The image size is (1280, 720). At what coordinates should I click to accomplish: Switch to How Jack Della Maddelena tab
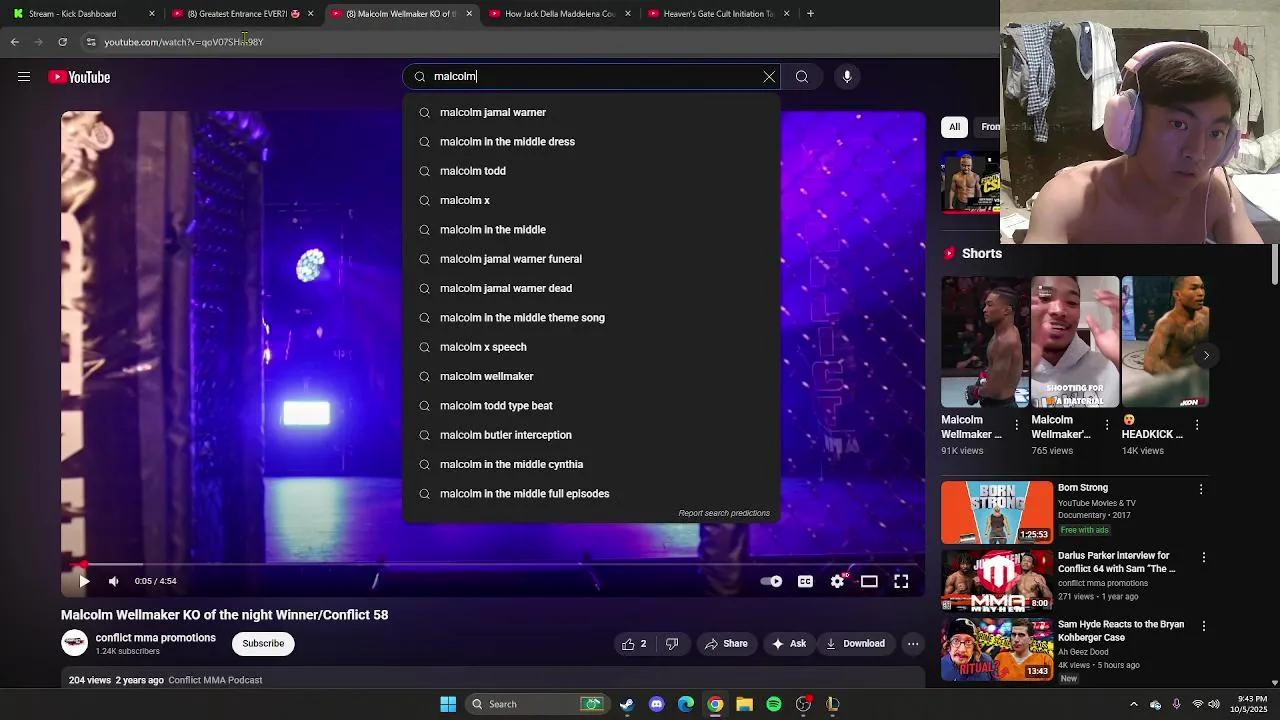point(559,14)
